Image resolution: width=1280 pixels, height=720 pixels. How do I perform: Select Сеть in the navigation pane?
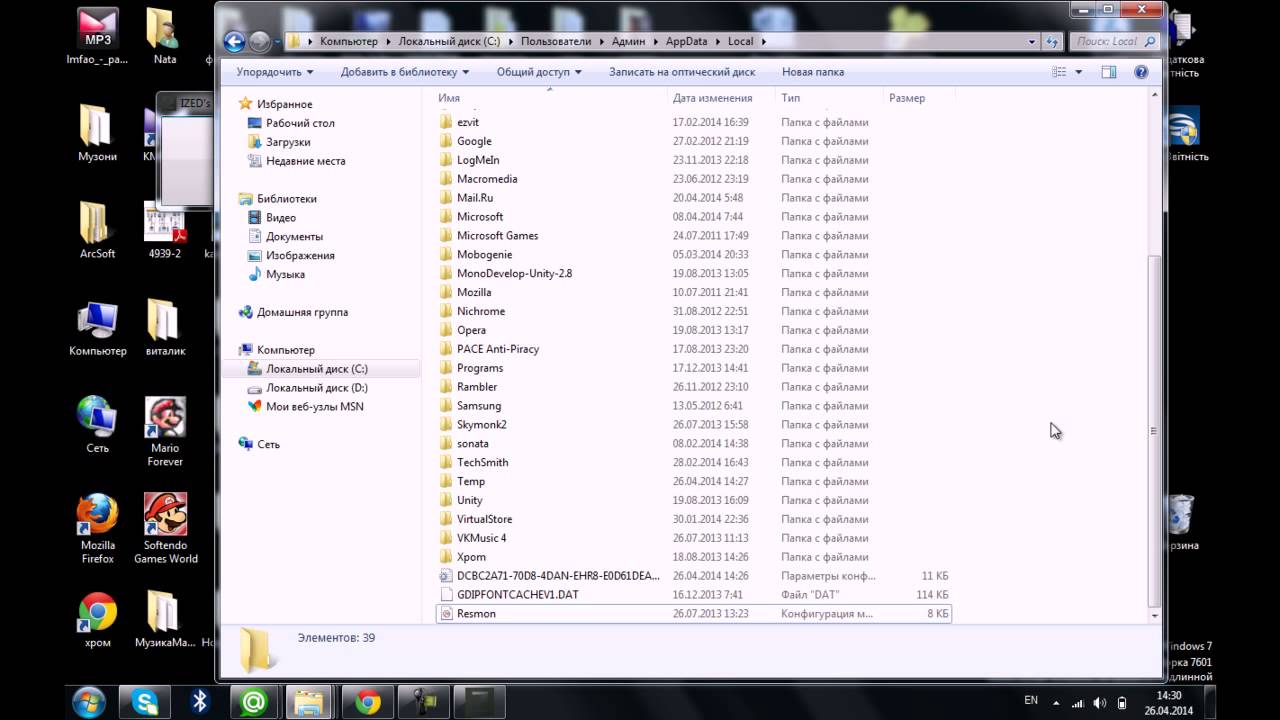point(268,444)
